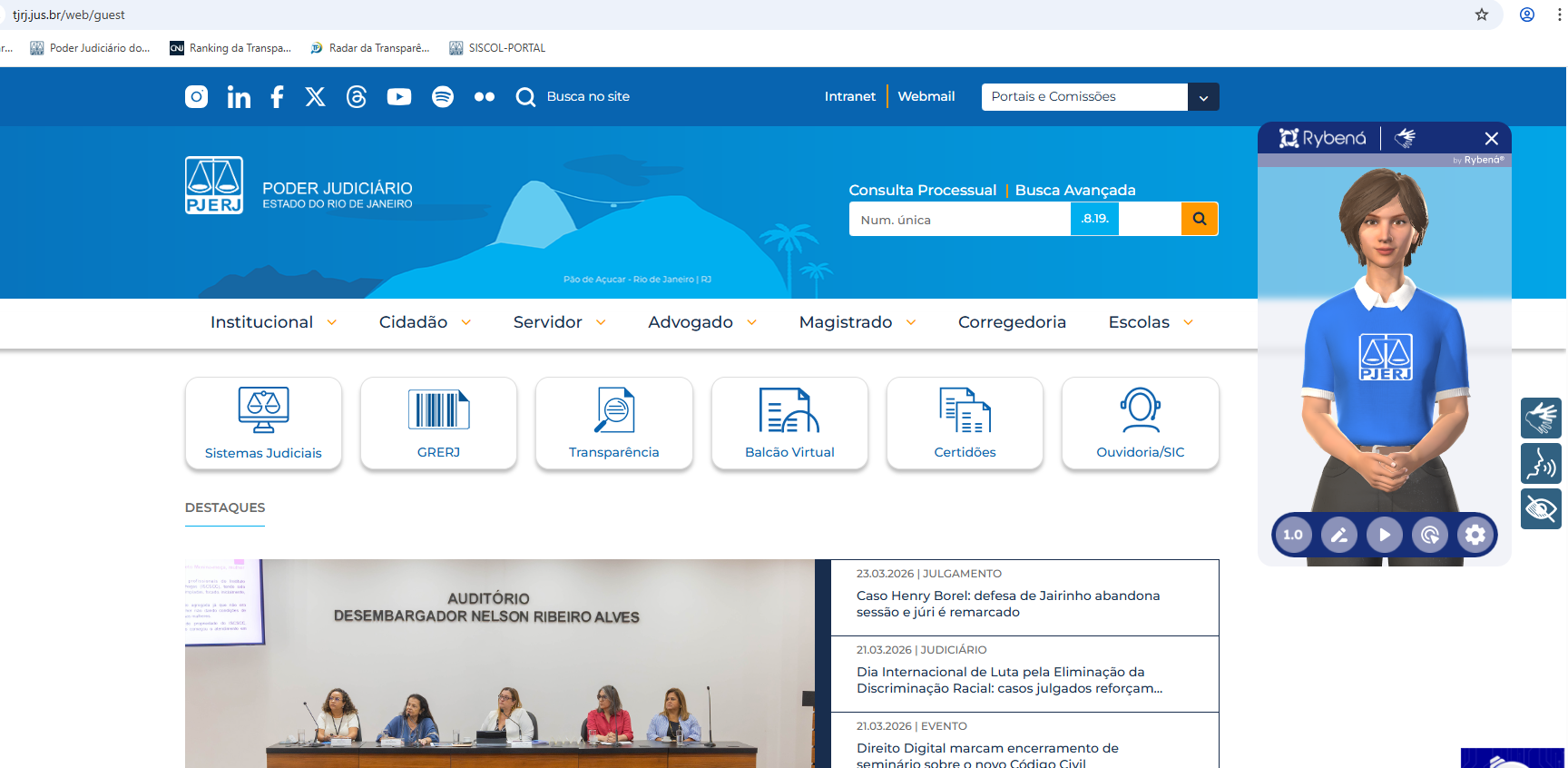Toggle the Libras sign language assistant button
1568x768 pixels.
click(1540, 418)
